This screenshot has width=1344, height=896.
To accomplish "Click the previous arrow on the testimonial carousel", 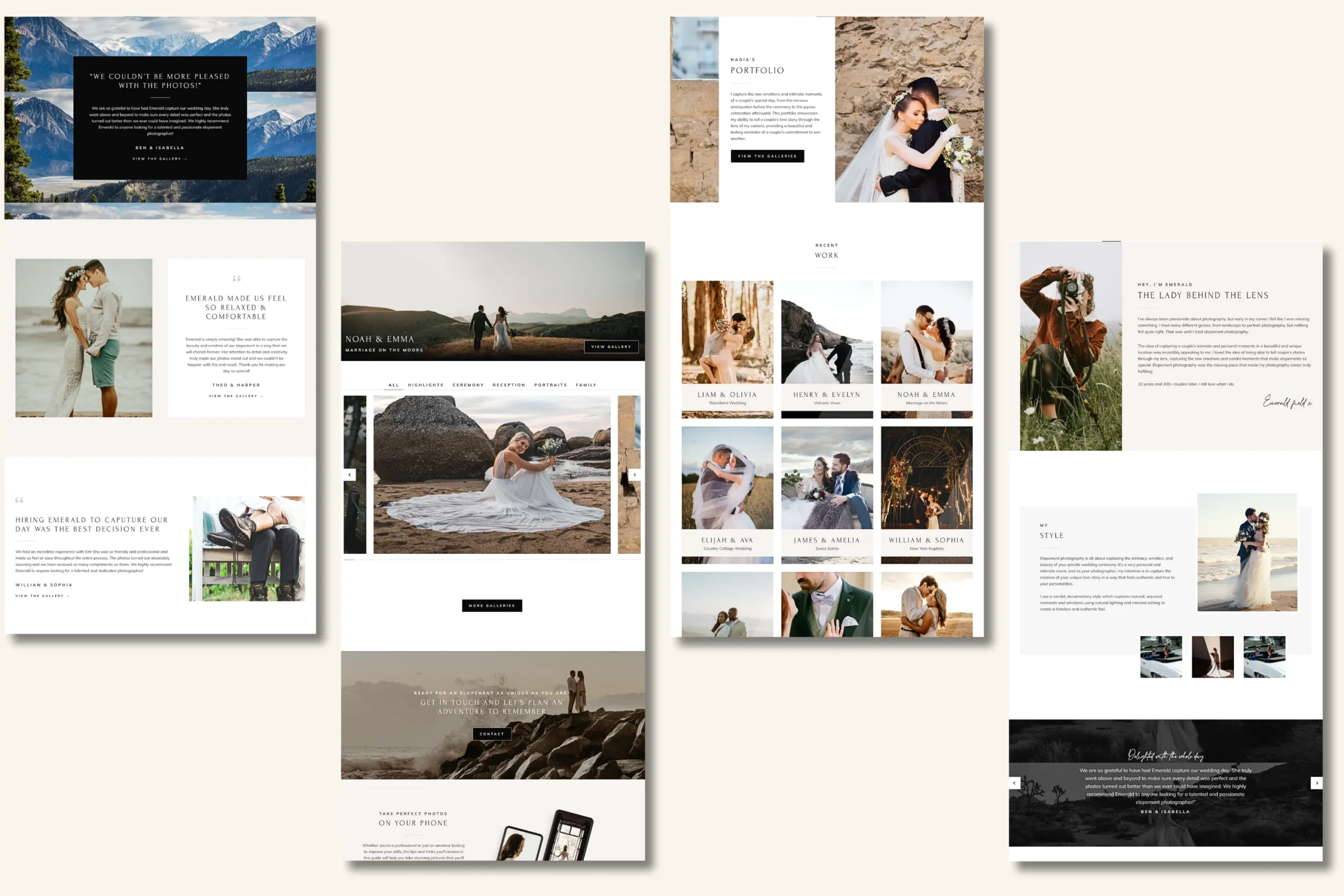I will [1014, 783].
